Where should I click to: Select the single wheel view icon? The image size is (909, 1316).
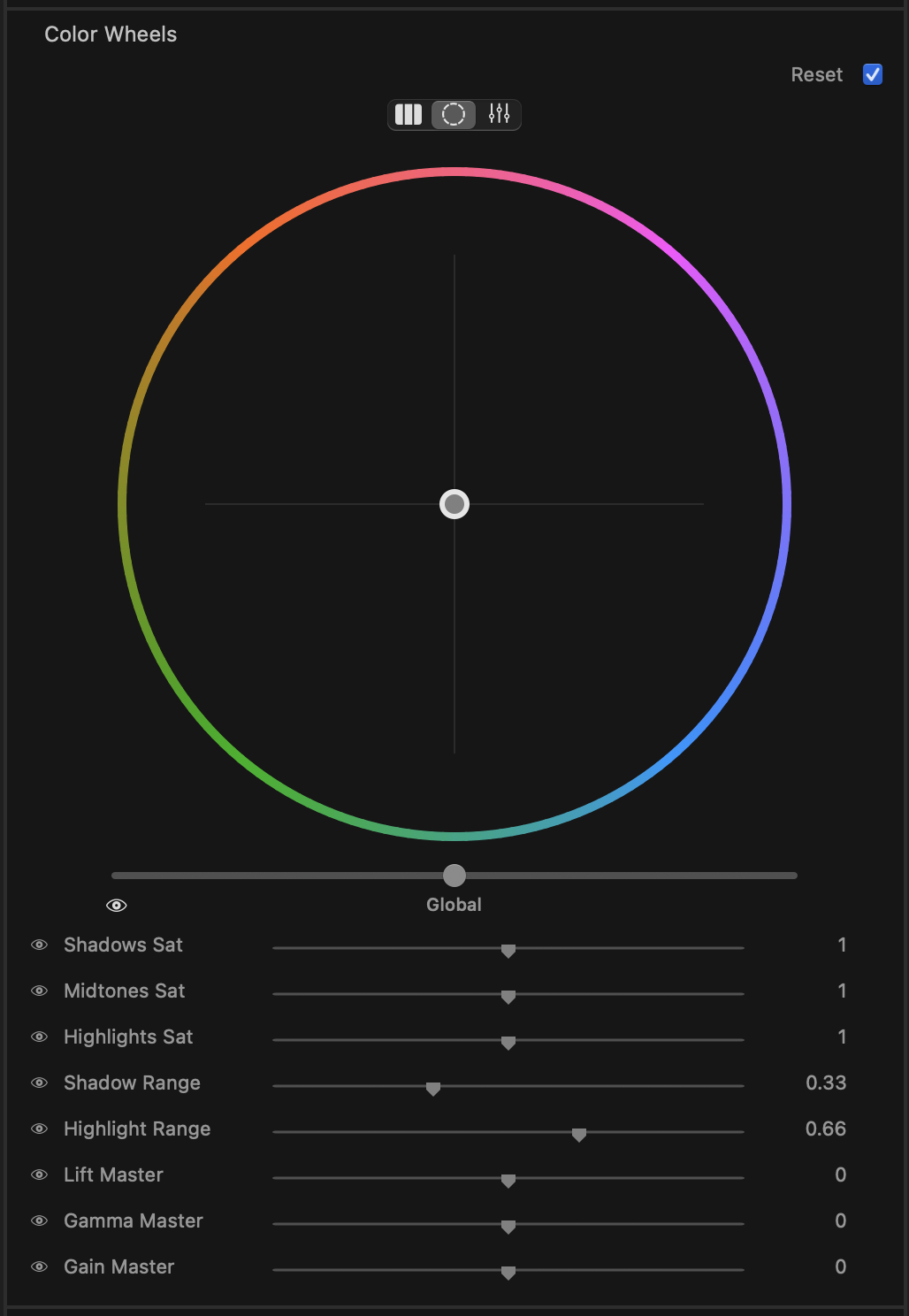454,114
